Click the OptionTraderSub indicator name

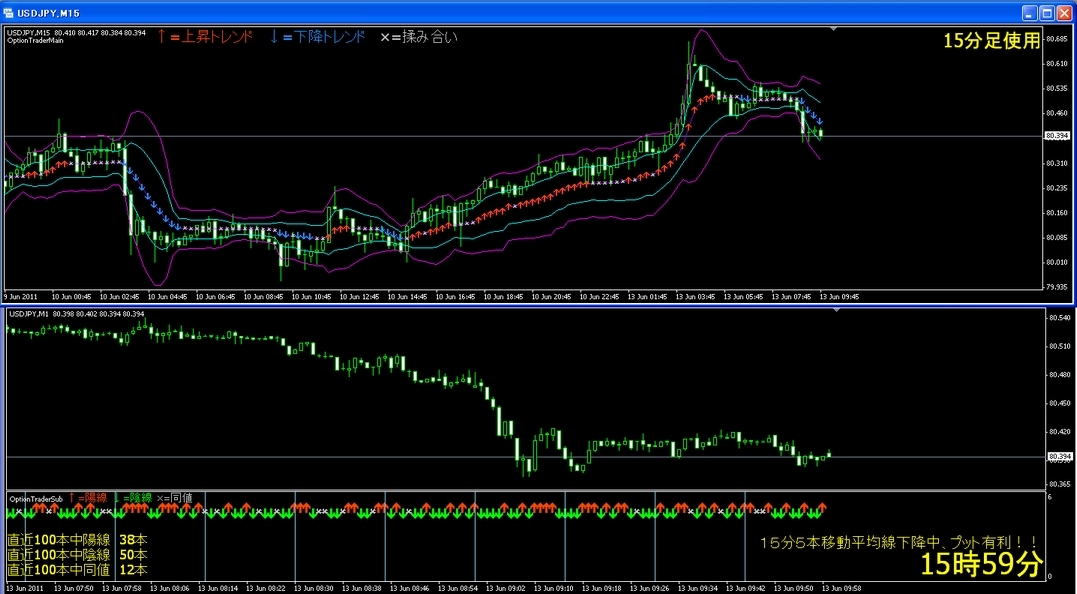[34, 498]
